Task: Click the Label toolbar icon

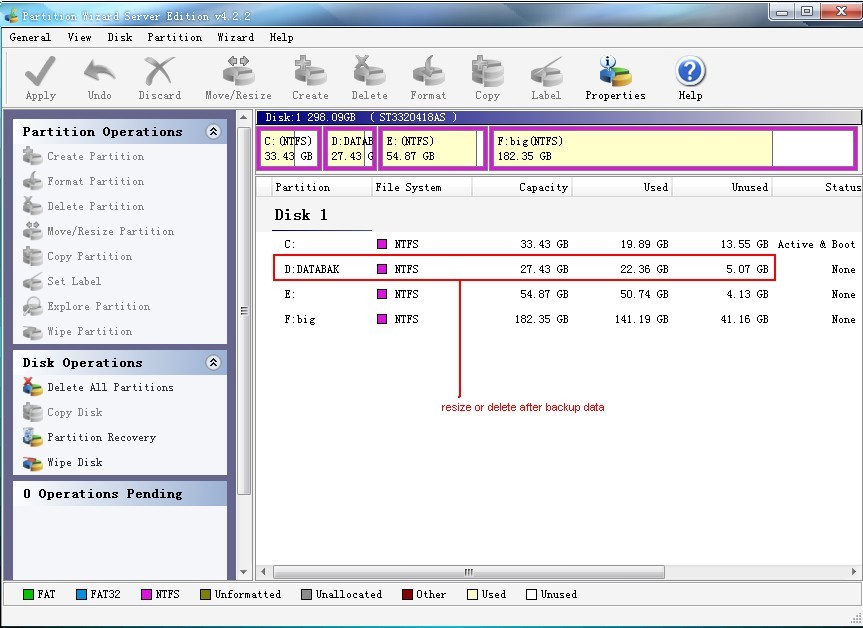Action: pyautogui.click(x=546, y=71)
